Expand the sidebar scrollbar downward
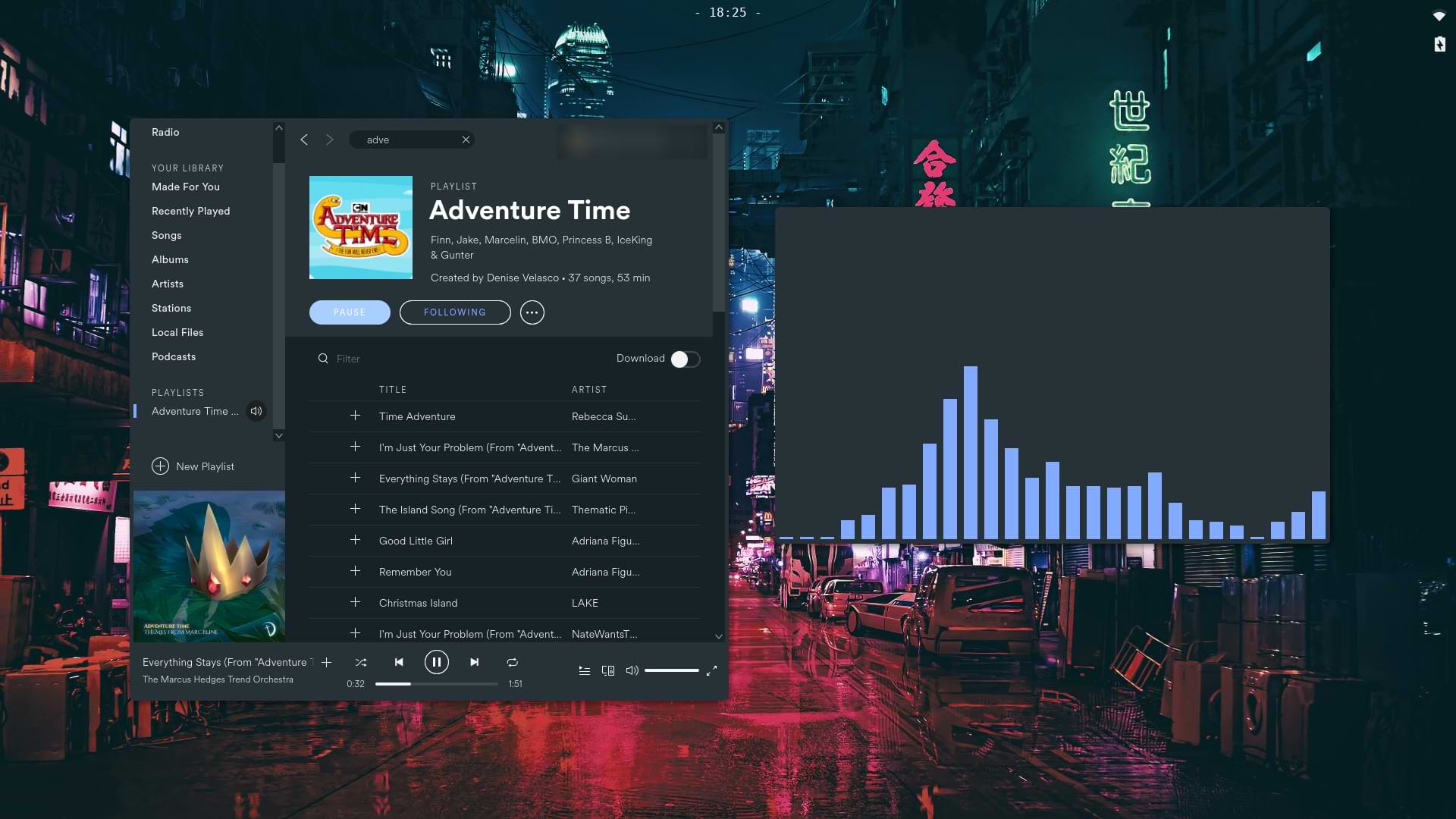 (279, 435)
